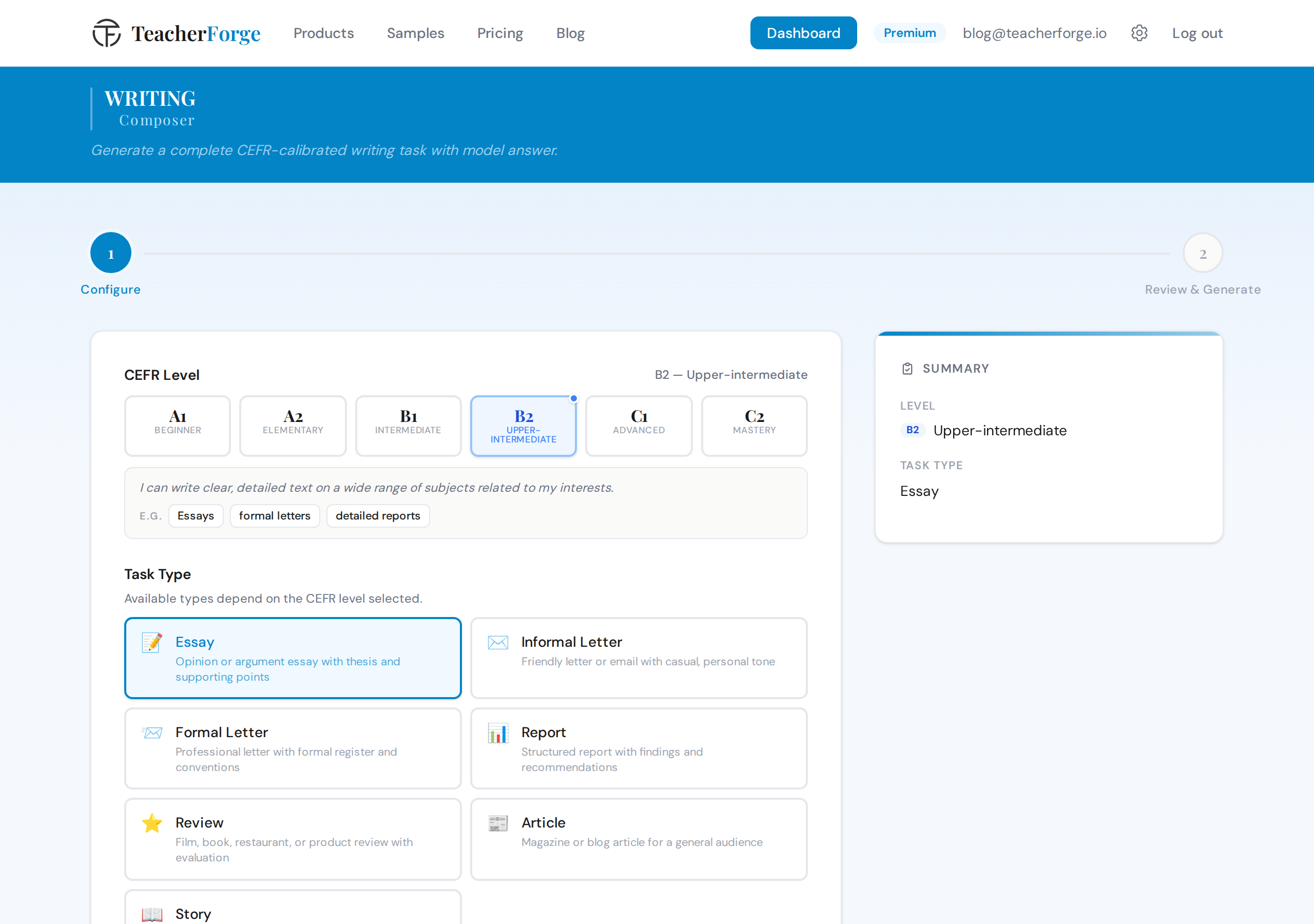Viewport: 1314px width, 924px height.
Task: Click Log out
Action: pos(1197,33)
